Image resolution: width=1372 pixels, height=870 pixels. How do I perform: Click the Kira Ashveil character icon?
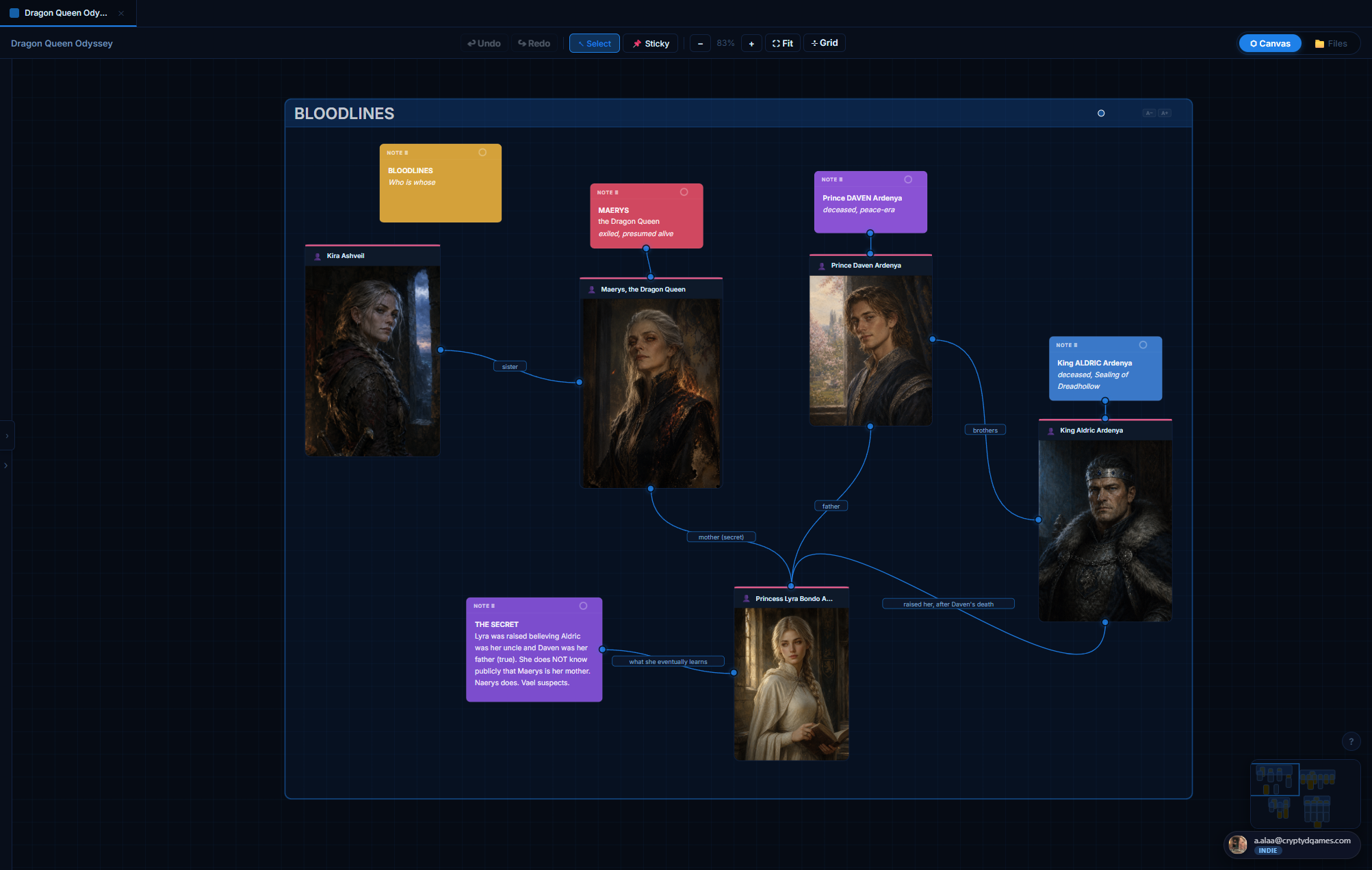(318, 256)
